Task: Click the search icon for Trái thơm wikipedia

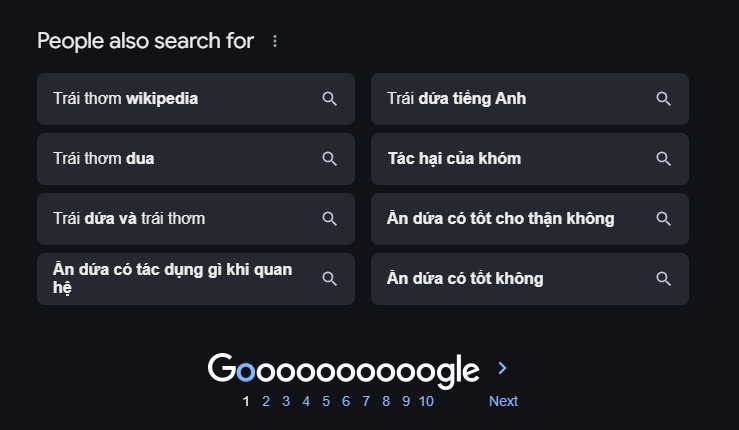Action: coord(330,99)
